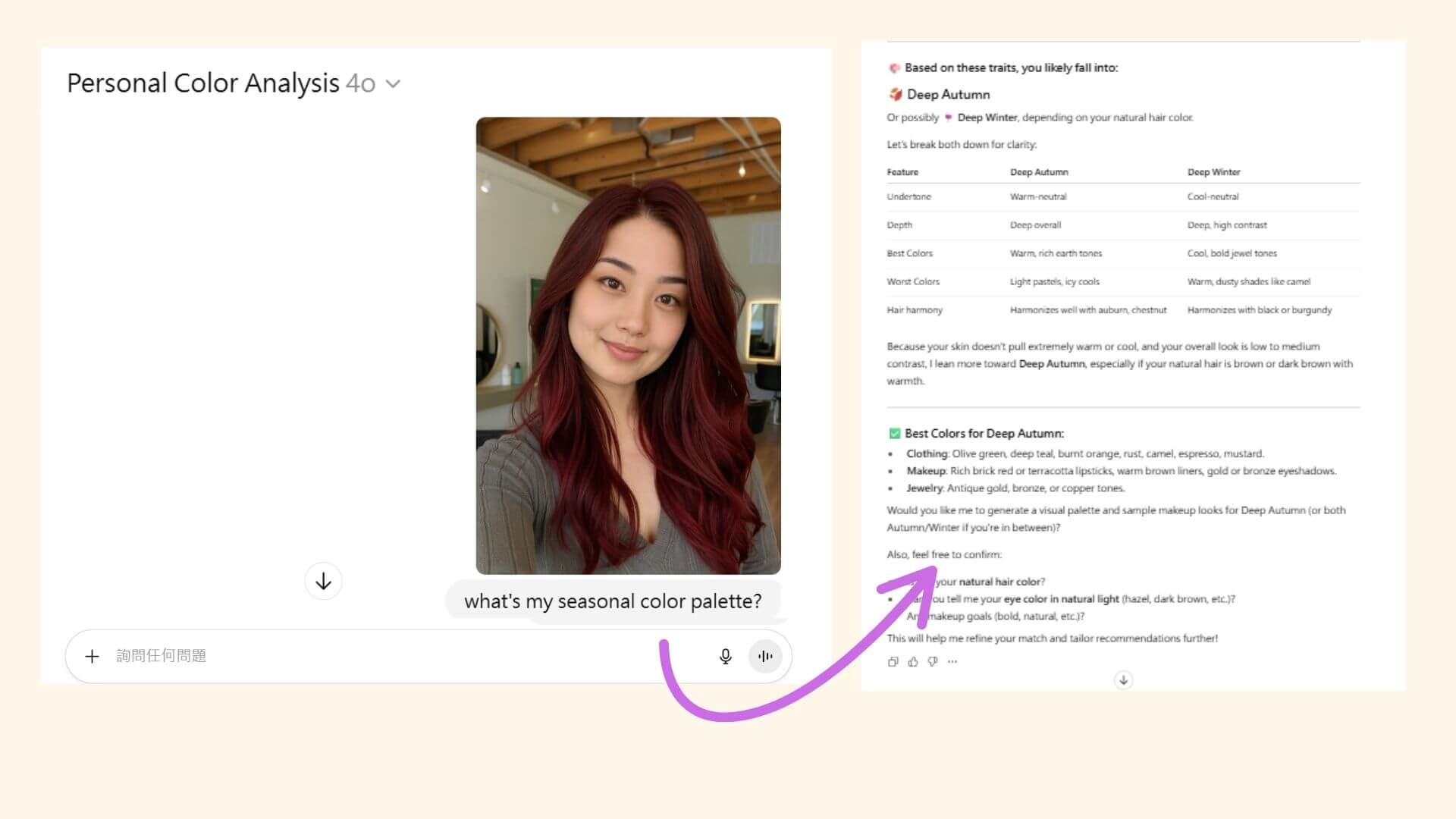Screen dimensions: 1456x819
Task: Open the uploaded selfie photo
Action: tap(628, 345)
